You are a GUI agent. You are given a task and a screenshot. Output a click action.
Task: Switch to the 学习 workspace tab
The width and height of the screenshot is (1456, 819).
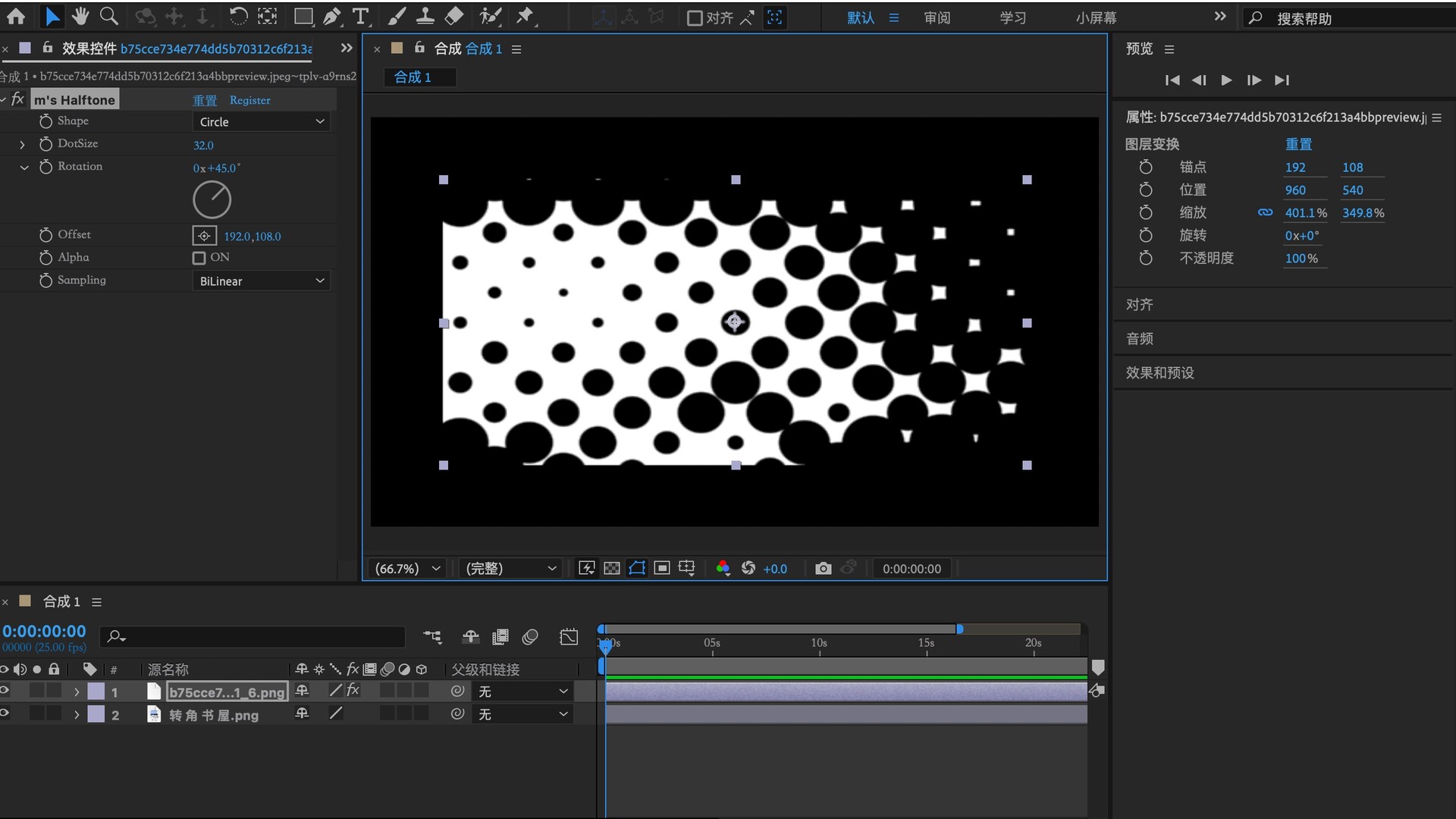[x=1012, y=17]
